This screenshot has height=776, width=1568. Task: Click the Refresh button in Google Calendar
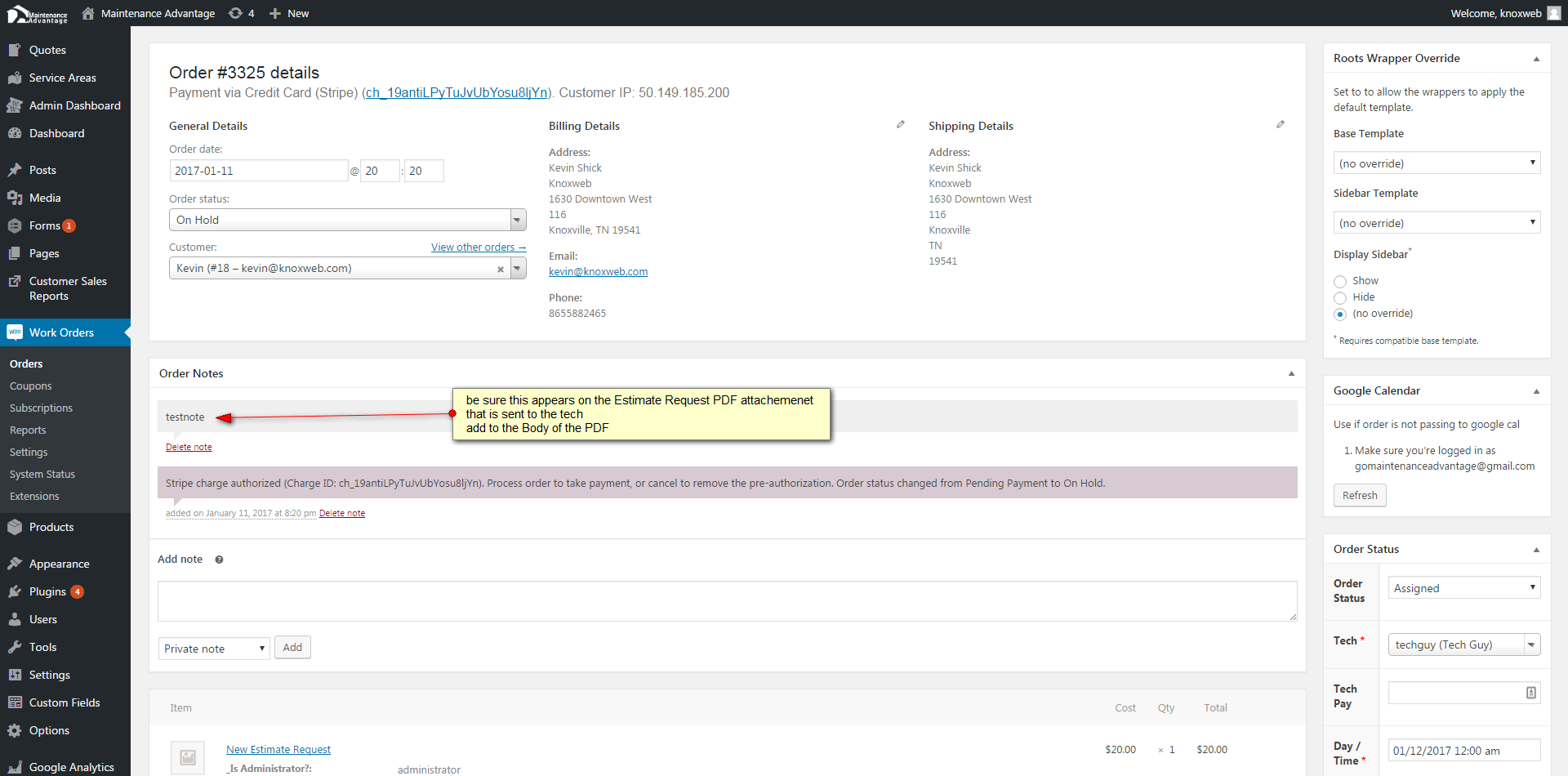click(1360, 495)
